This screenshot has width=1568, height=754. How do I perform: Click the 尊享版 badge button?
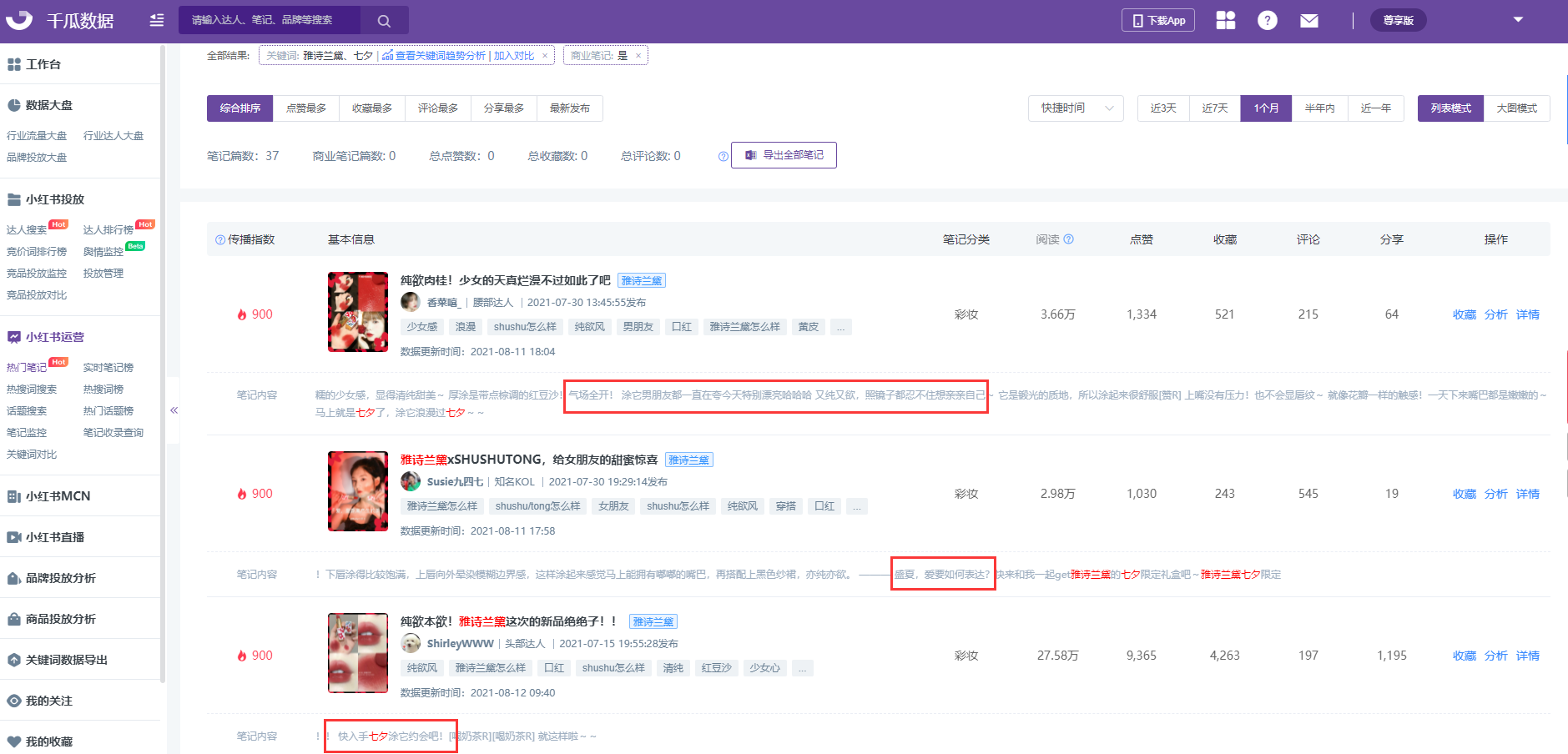pyautogui.click(x=1399, y=20)
